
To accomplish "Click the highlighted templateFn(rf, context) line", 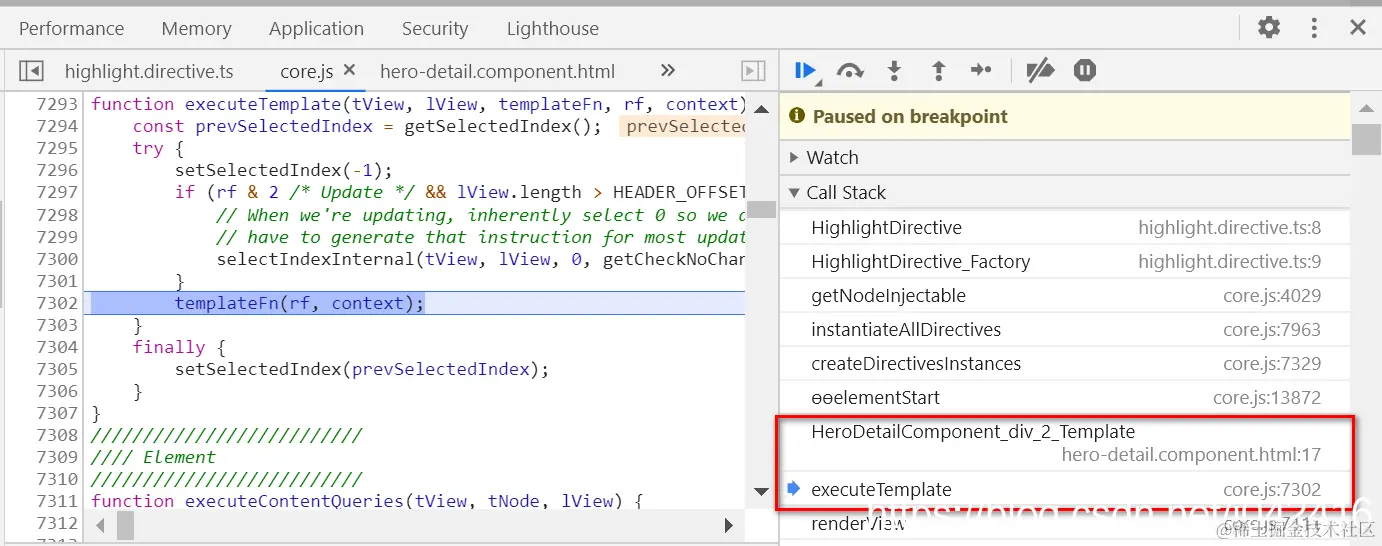I will (417, 303).
